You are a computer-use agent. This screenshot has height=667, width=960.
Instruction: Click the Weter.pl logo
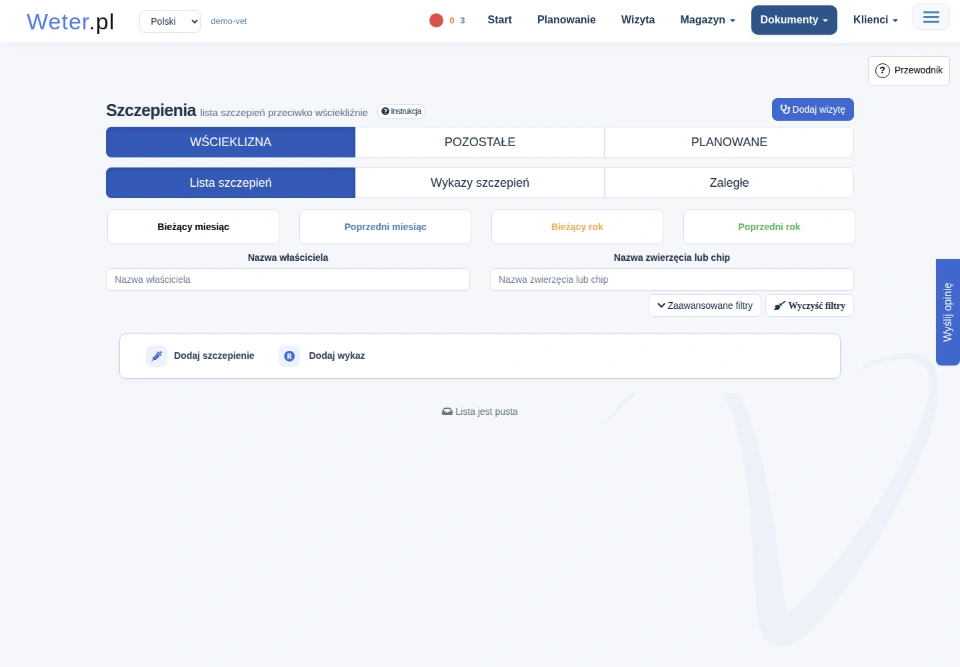(x=70, y=21)
